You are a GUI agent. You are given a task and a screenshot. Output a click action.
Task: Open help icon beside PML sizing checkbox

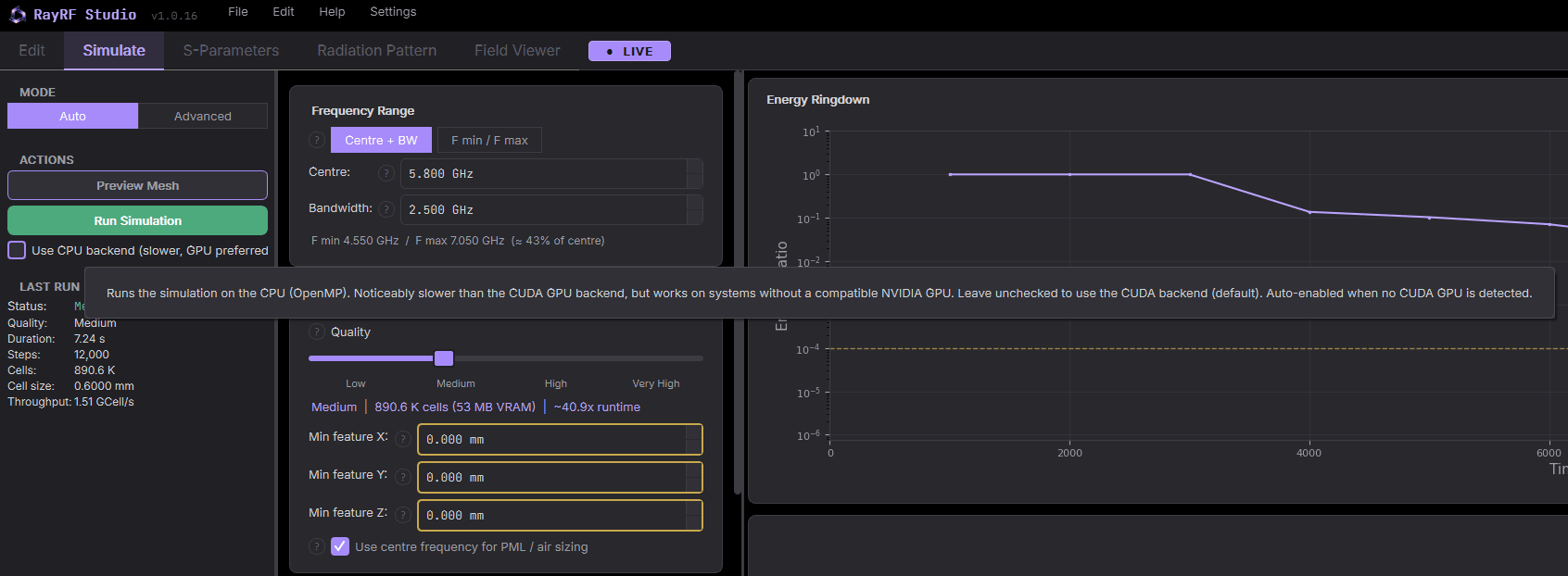pos(317,546)
